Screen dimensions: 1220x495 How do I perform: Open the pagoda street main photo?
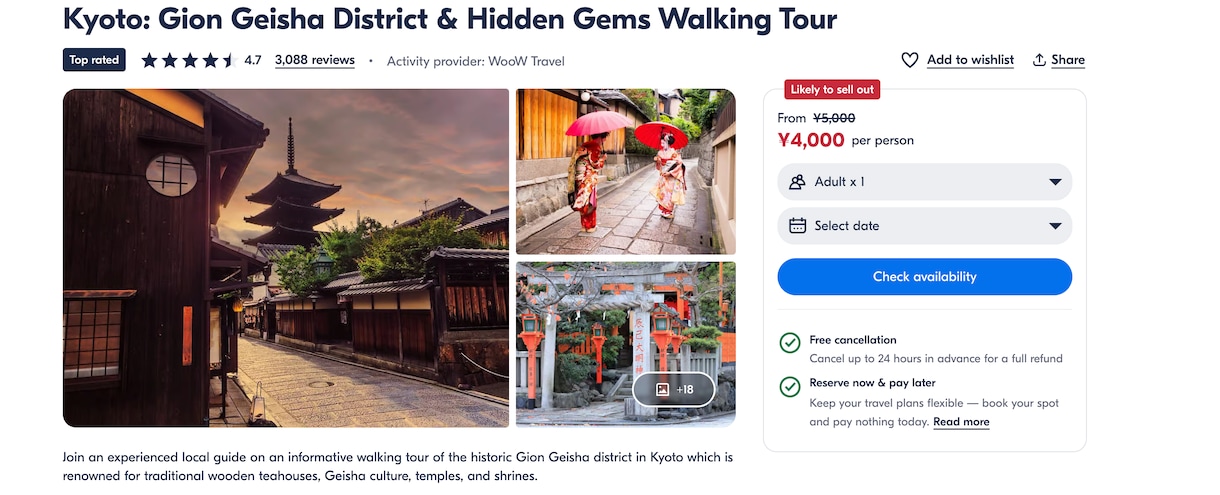click(286, 258)
